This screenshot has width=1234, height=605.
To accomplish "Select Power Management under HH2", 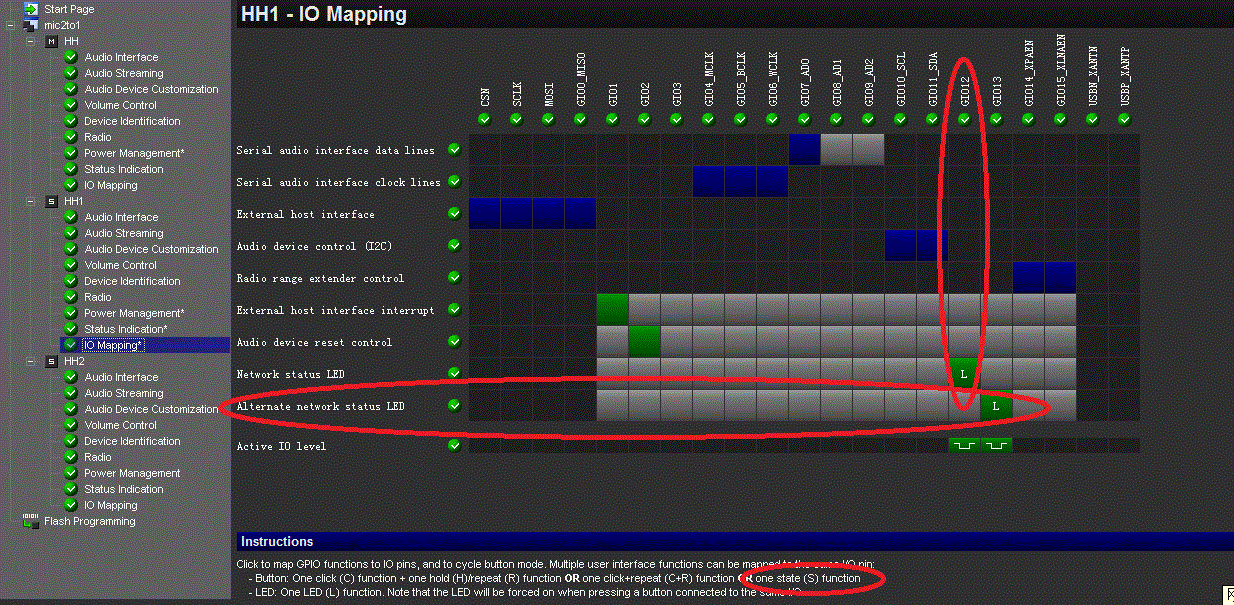I will point(132,473).
